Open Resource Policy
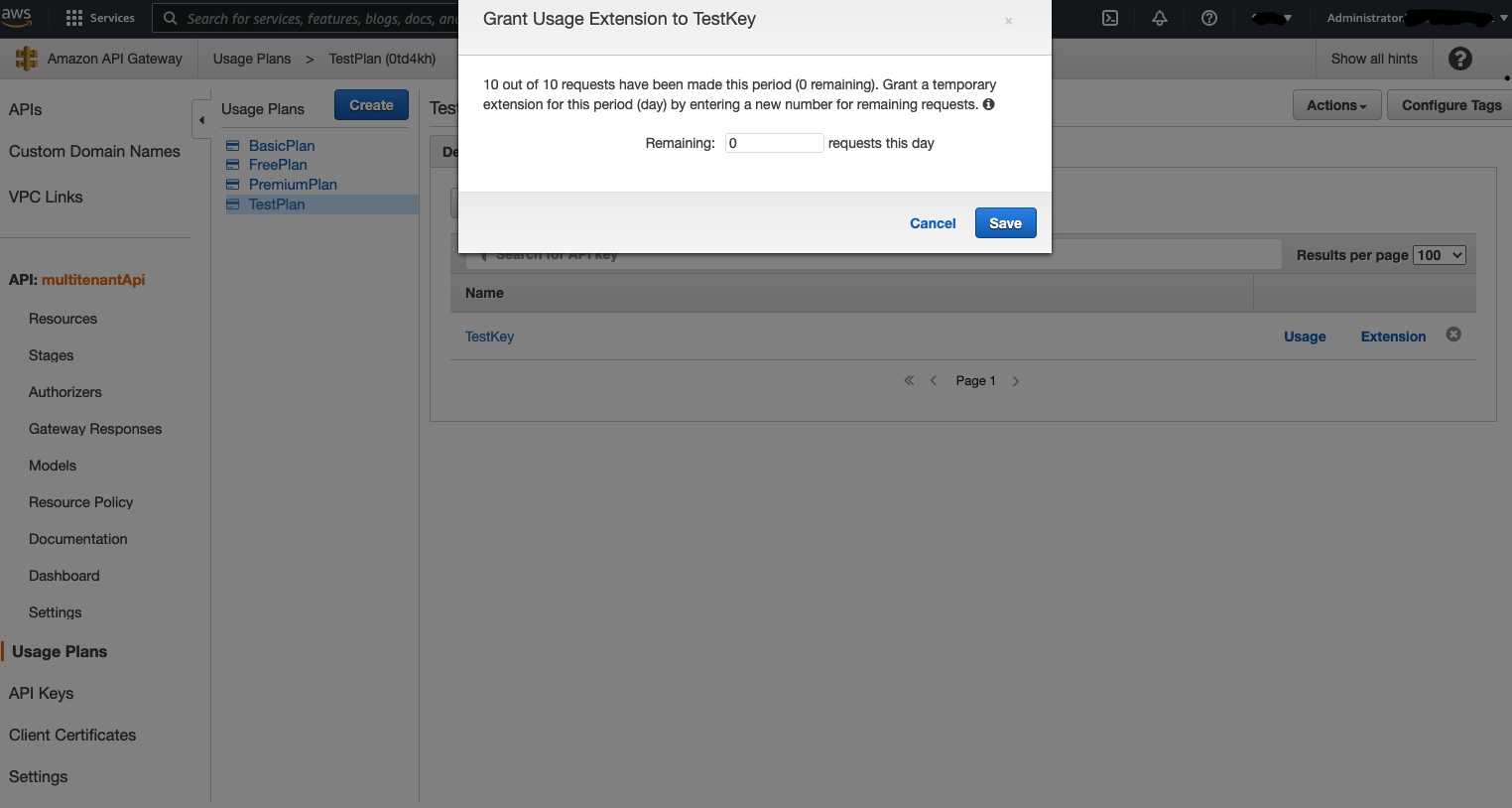Screen dimensions: 1512x808 80,502
